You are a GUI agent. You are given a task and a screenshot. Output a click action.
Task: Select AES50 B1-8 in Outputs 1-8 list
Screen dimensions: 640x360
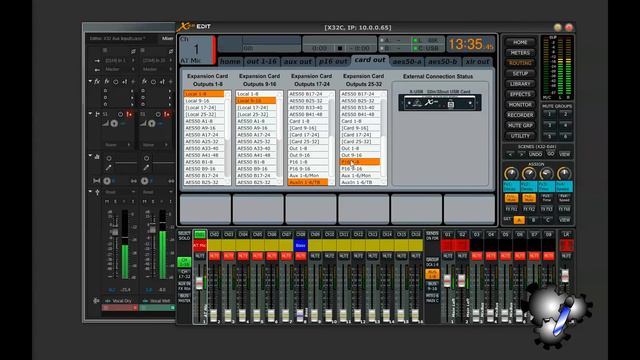click(x=204, y=162)
